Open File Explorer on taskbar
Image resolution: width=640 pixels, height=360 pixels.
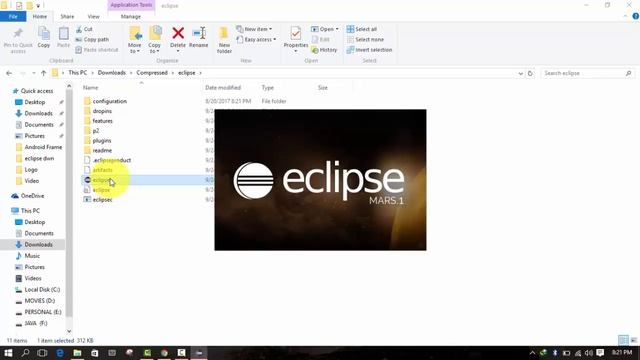[77, 353]
